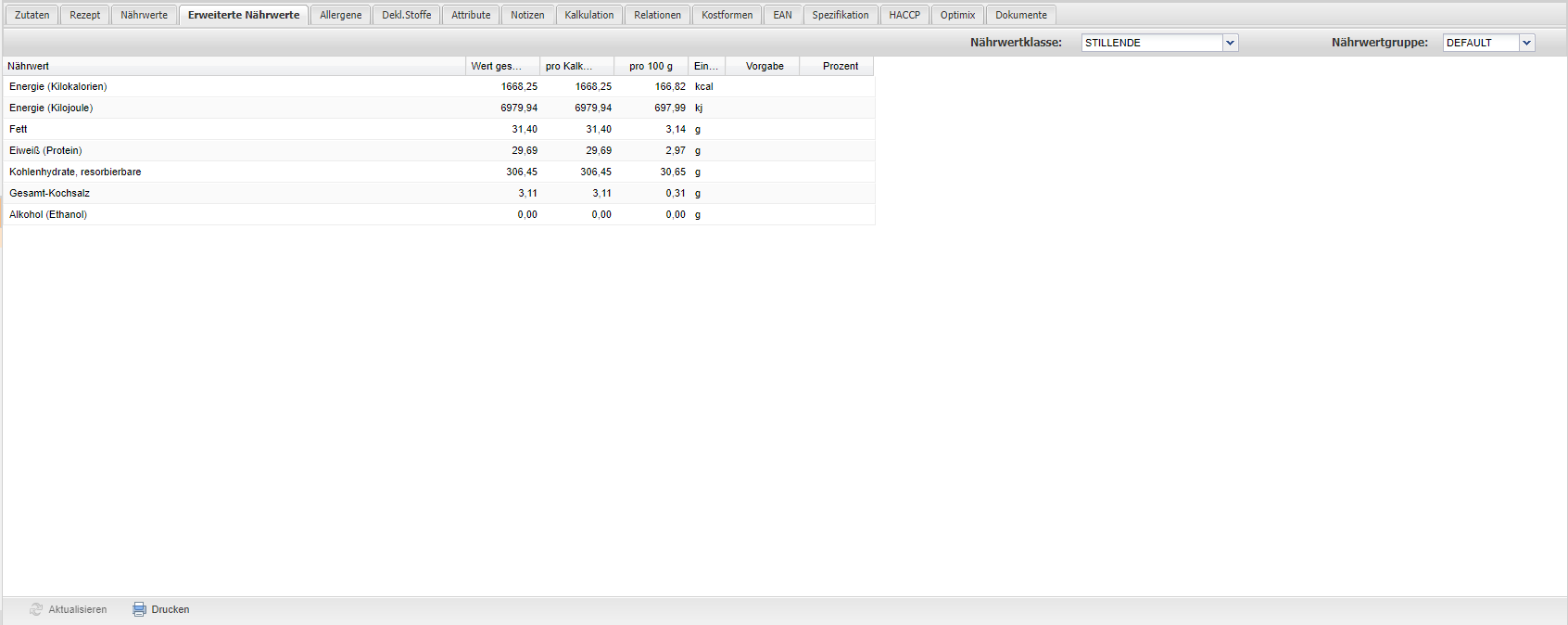Show the Kostformen tab
1568x625 pixels.
[727, 15]
